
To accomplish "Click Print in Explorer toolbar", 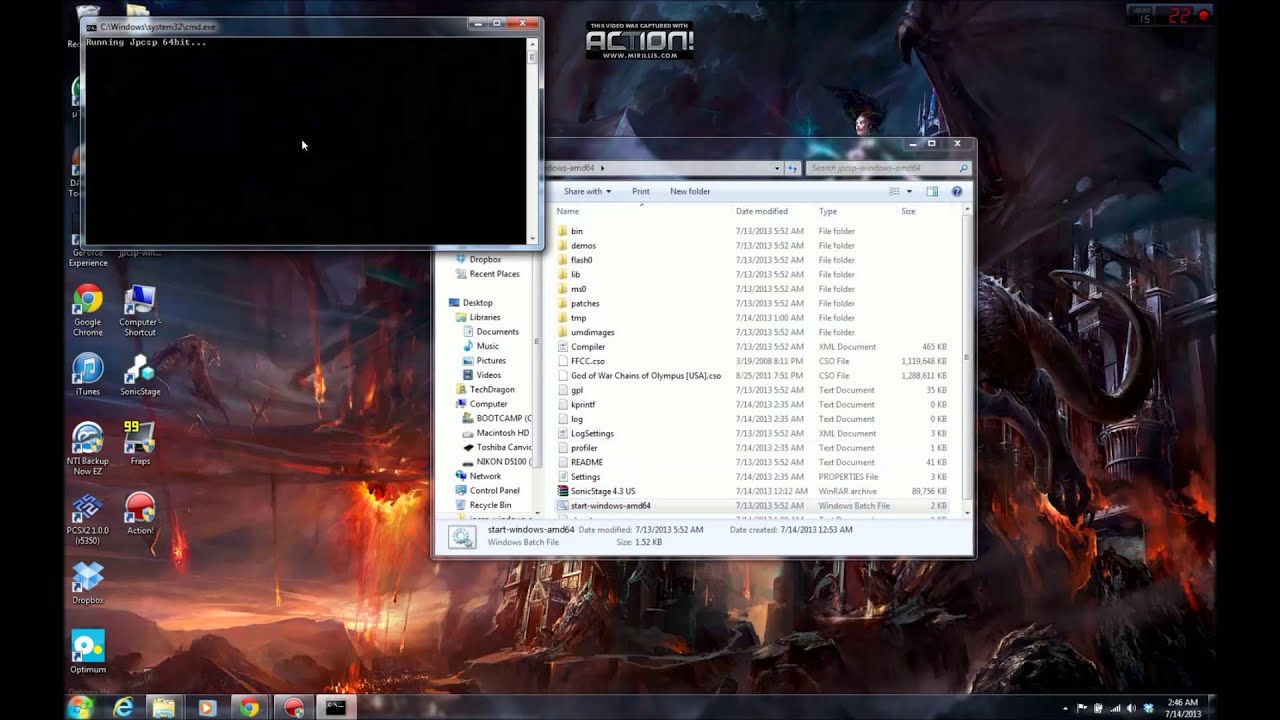I will (641, 191).
